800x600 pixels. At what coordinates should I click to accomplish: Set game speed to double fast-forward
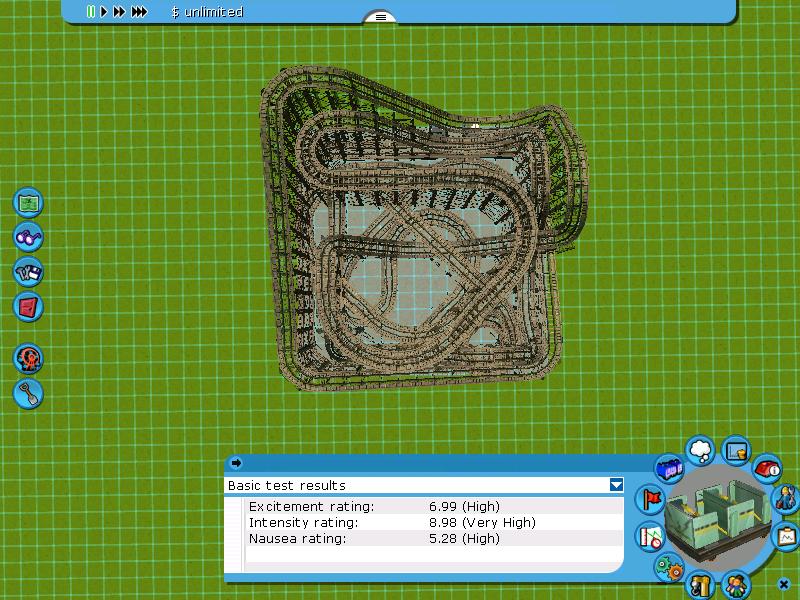[x=119, y=11]
